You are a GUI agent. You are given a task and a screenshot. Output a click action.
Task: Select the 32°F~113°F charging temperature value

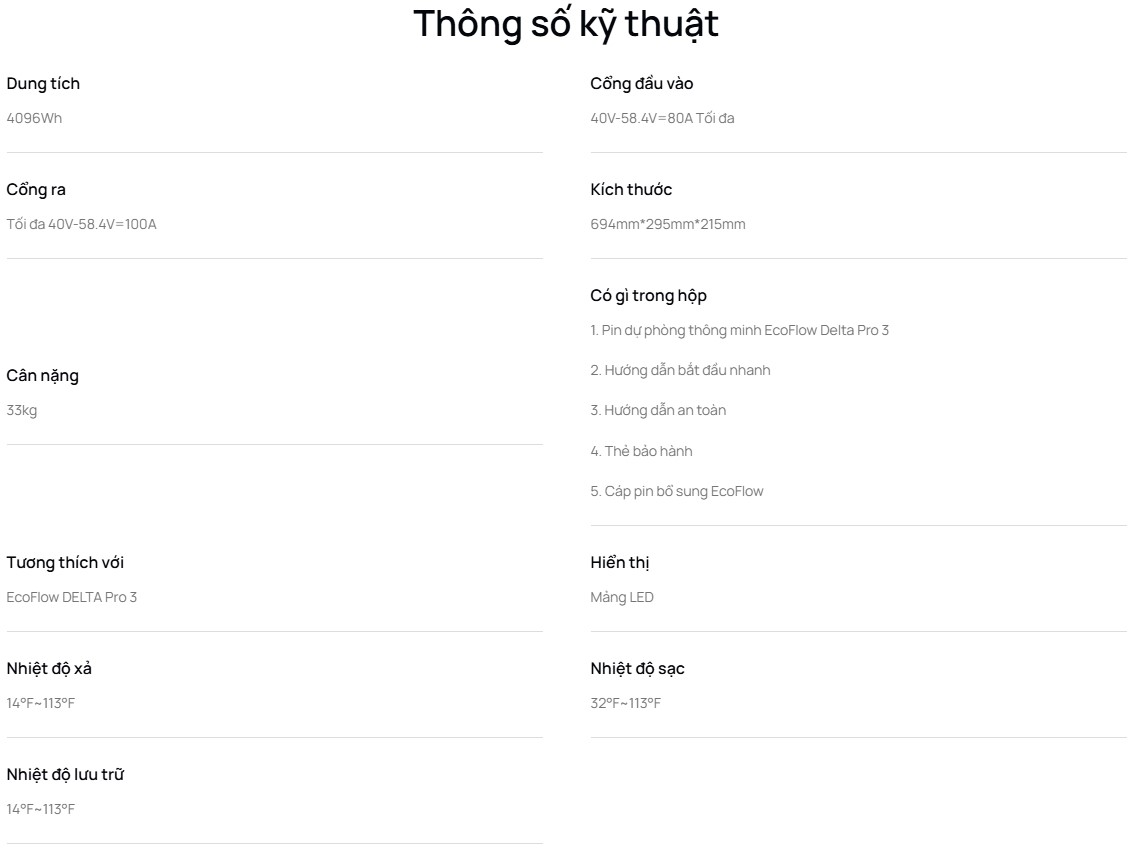[x=625, y=703]
